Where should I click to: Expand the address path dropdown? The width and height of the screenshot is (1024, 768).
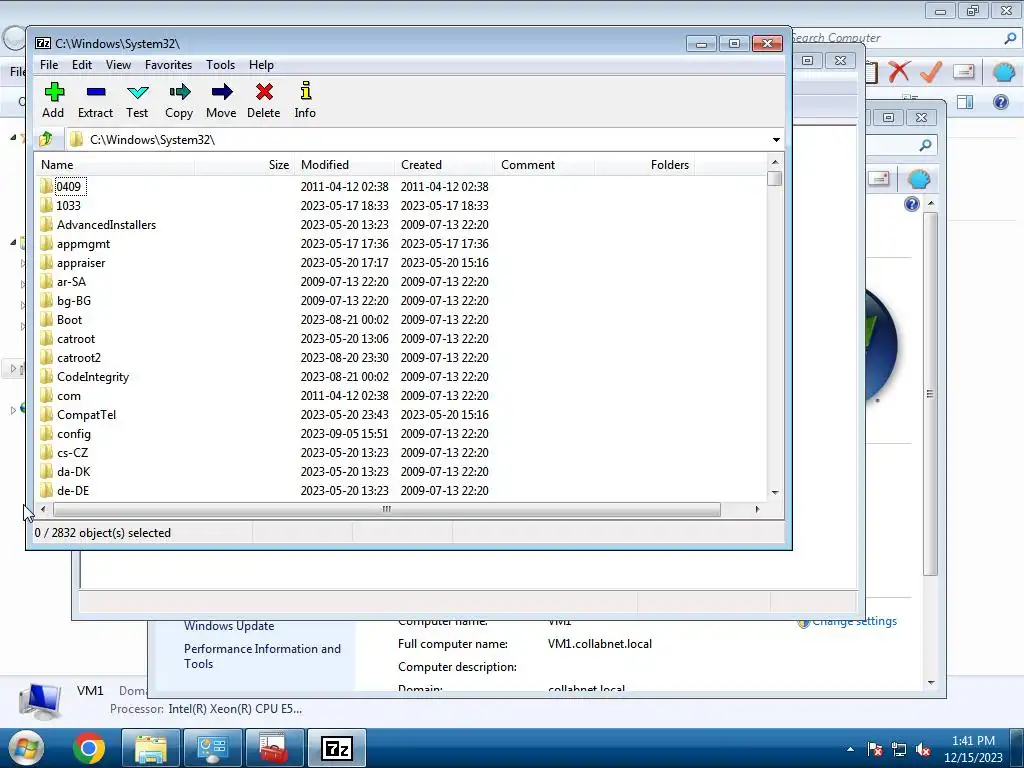pyautogui.click(x=776, y=140)
